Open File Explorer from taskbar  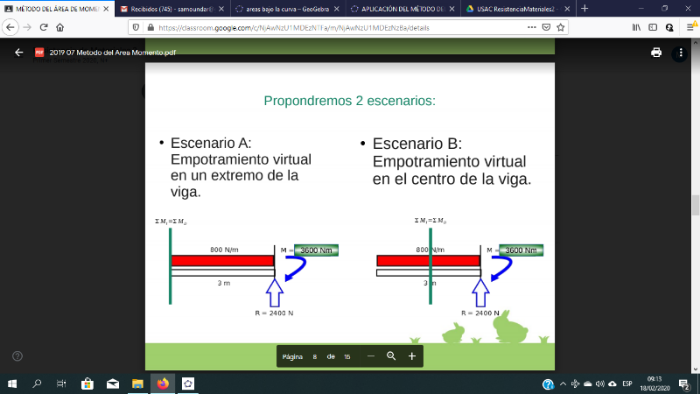[138, 384]
